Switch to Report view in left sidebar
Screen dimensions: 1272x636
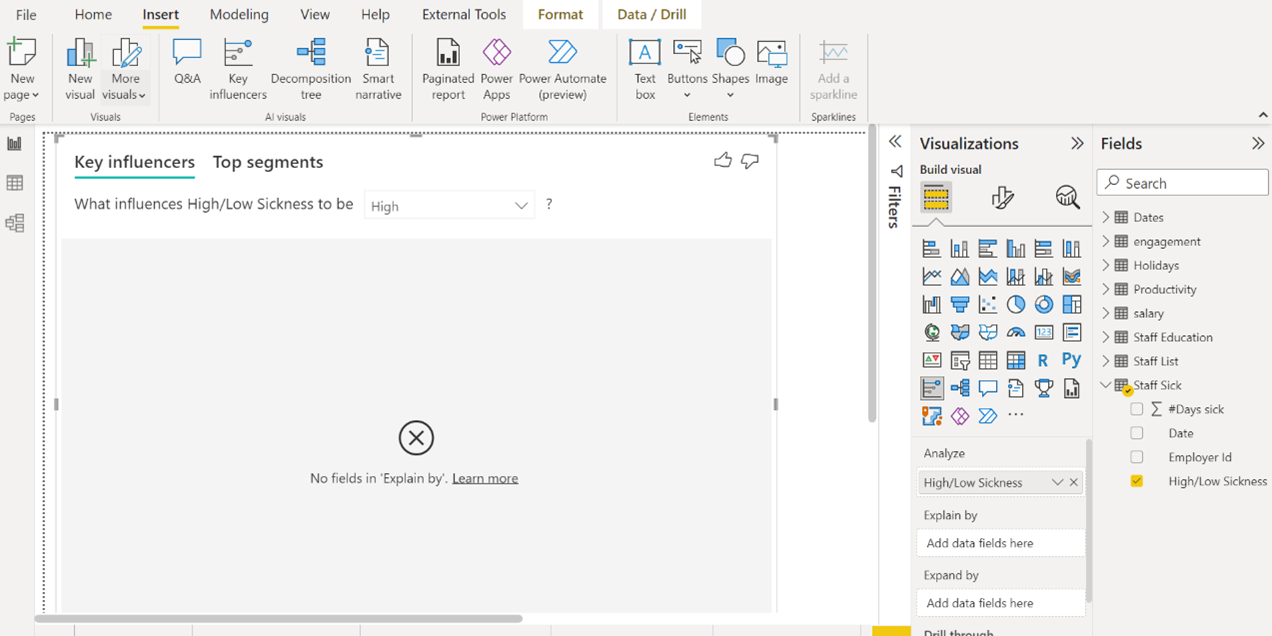(15, 144)
